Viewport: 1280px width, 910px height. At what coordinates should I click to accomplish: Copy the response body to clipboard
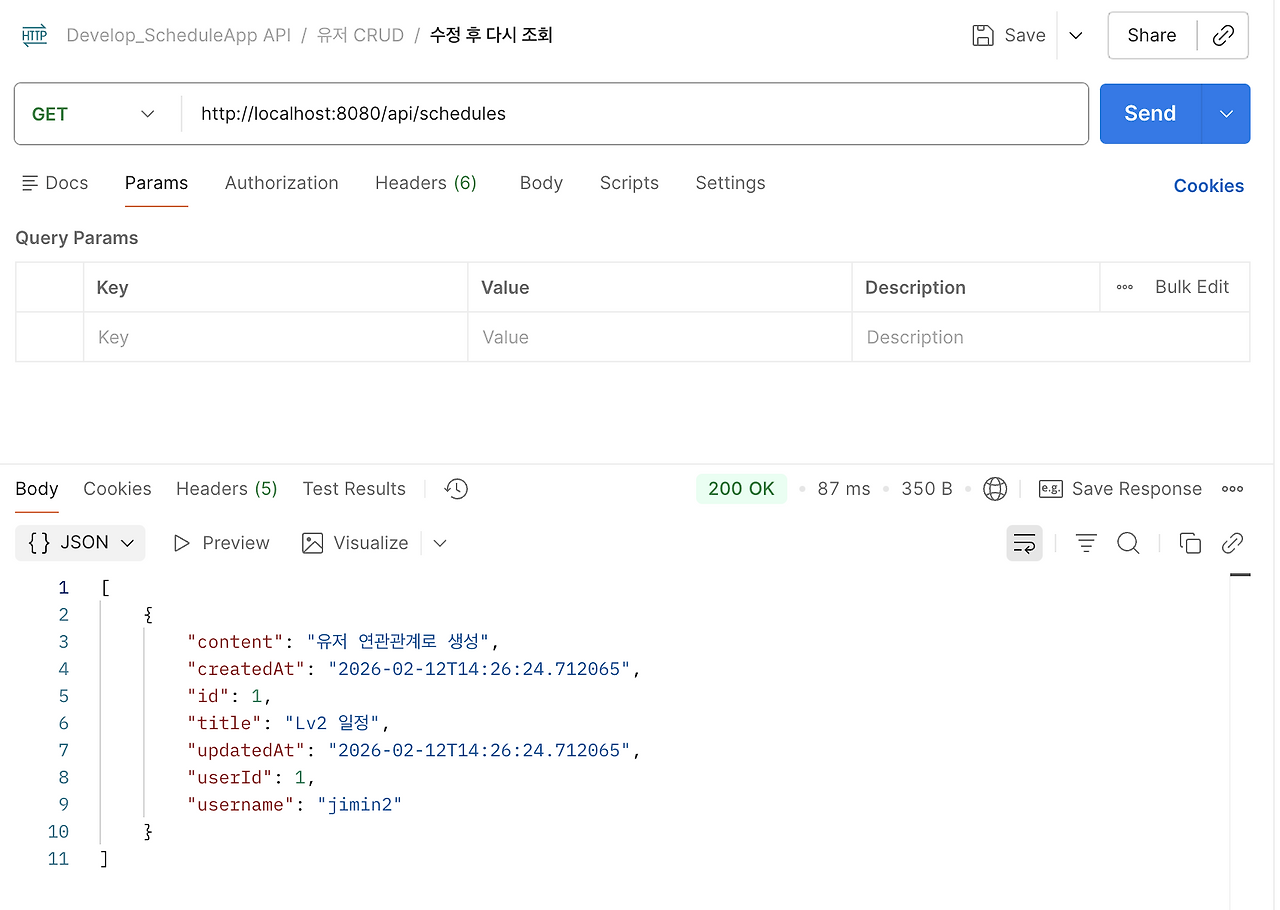point(1190,543)
